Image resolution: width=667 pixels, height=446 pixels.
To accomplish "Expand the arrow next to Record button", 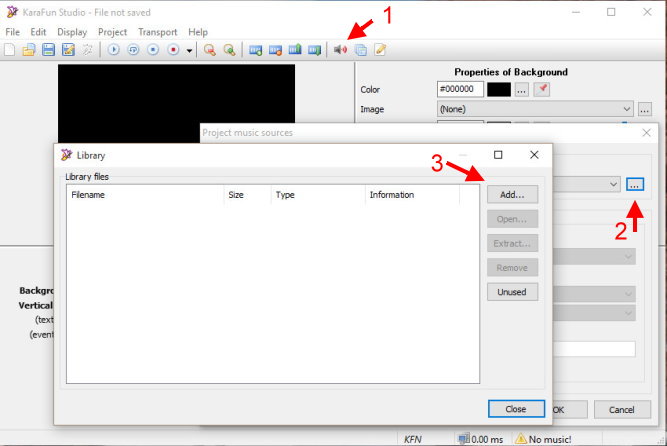I will point(189,50).
